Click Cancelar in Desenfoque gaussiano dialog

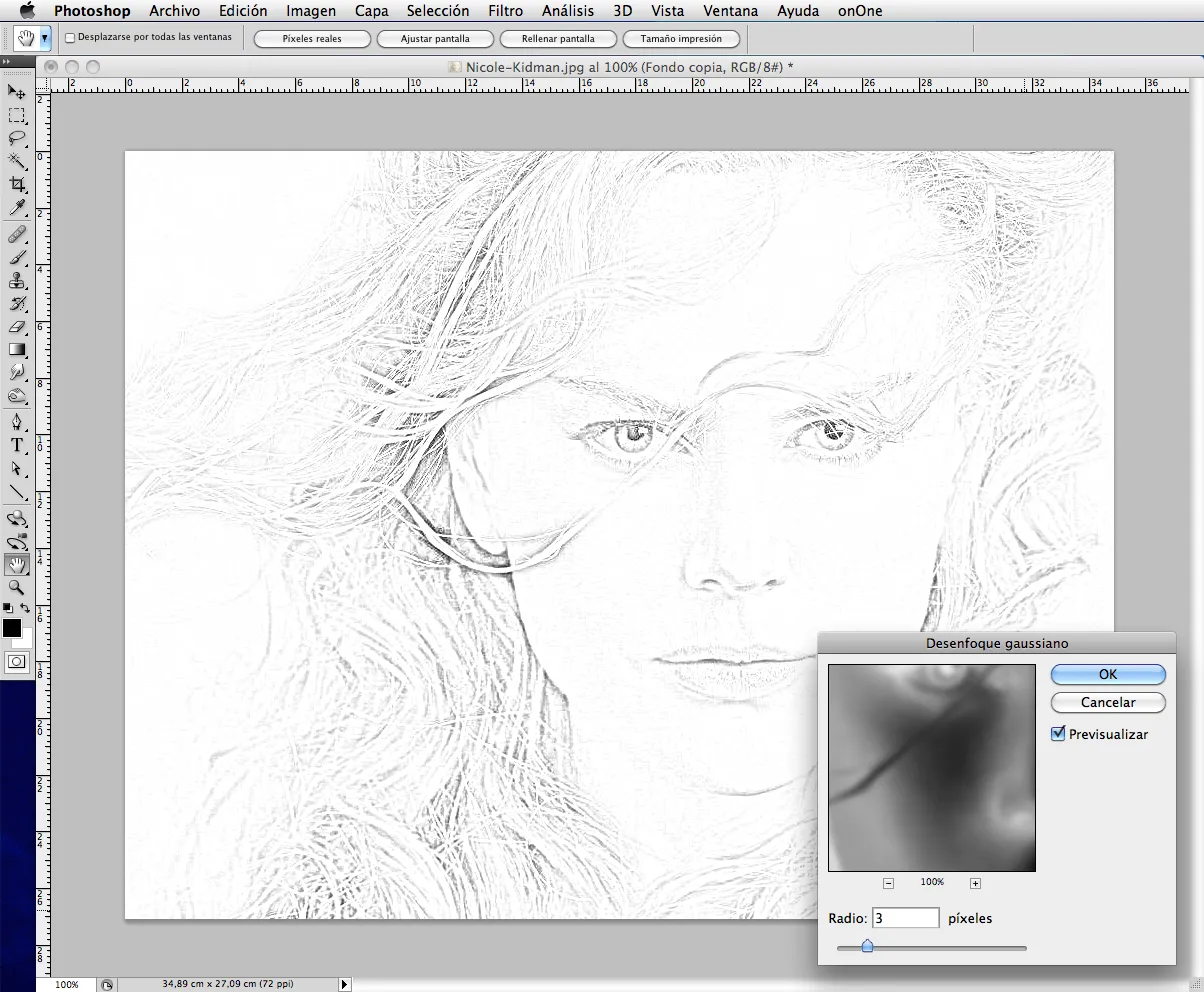1108,702
